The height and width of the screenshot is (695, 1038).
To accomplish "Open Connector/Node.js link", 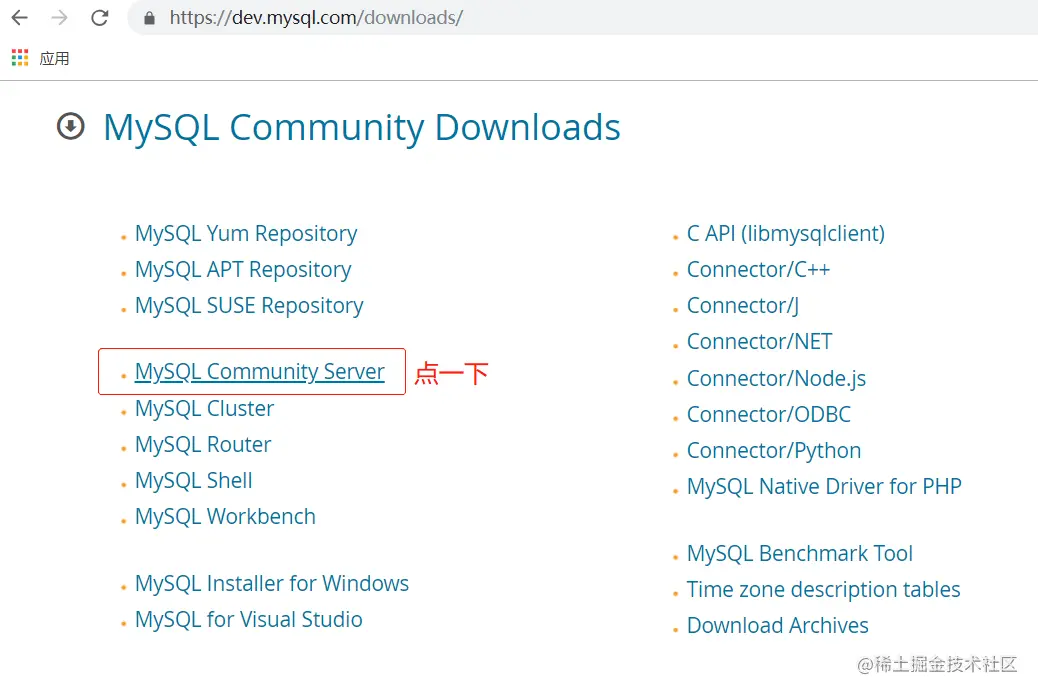I will coord(777,379).
